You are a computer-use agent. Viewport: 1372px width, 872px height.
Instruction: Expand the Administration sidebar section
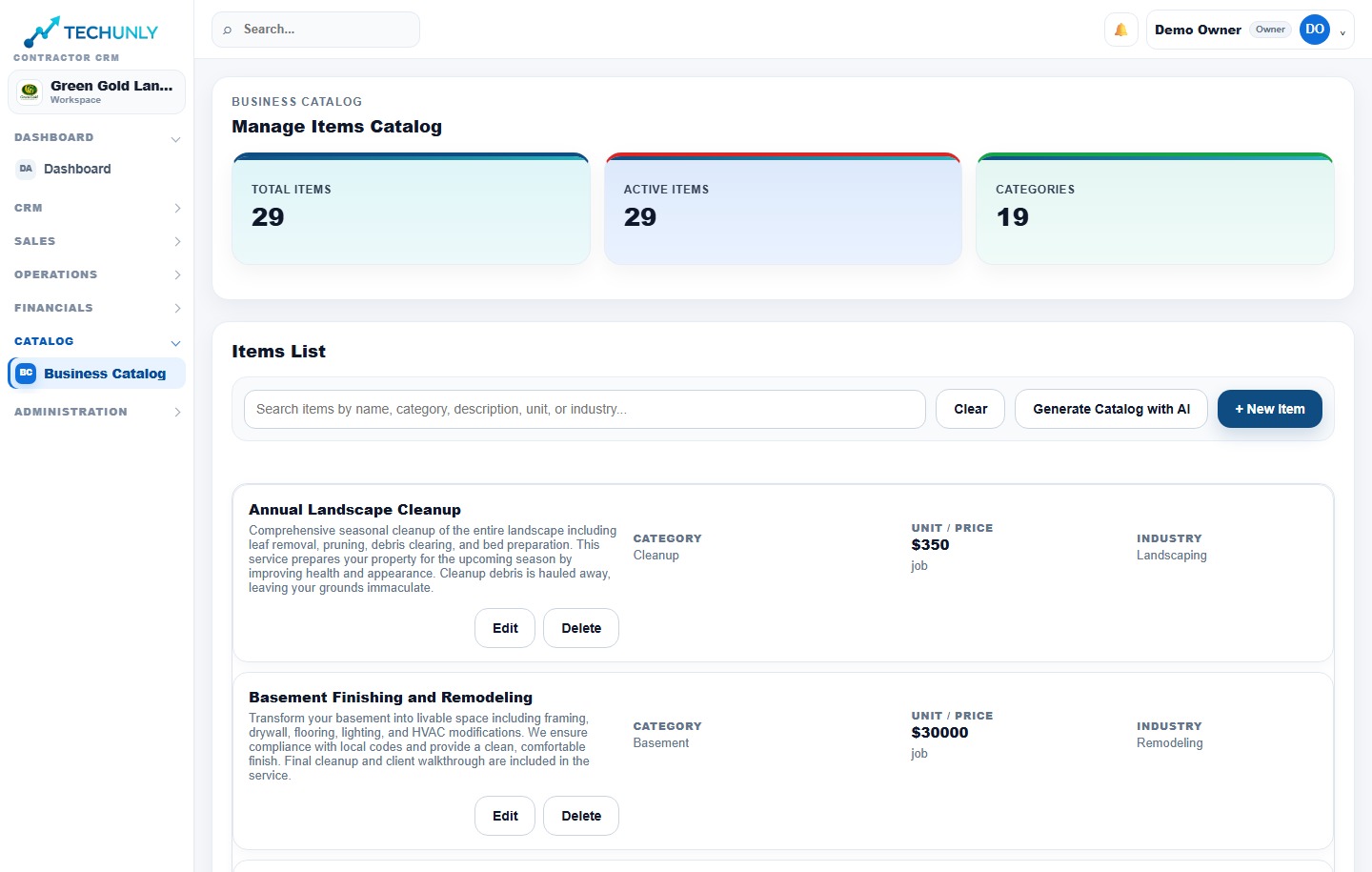pyautogui.click(x=177, y=412)
